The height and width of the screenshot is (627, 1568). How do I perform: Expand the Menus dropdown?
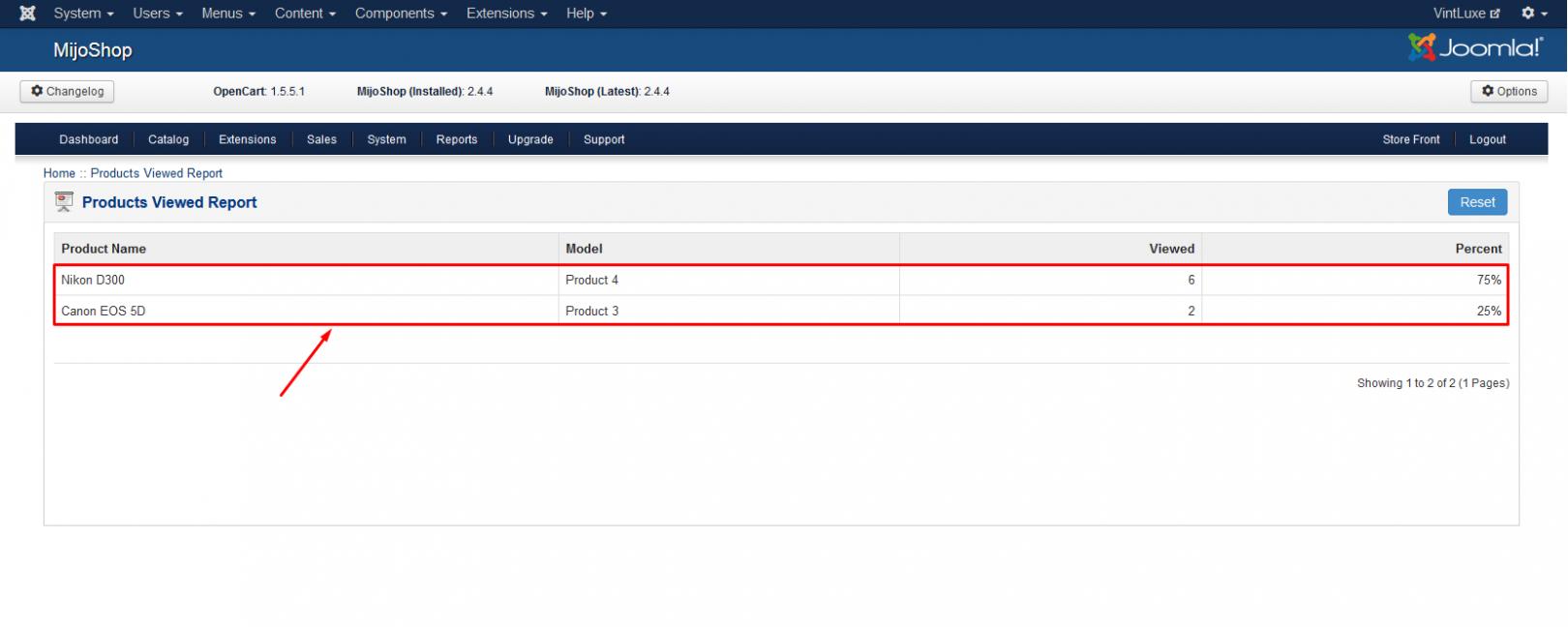point(228,14)
